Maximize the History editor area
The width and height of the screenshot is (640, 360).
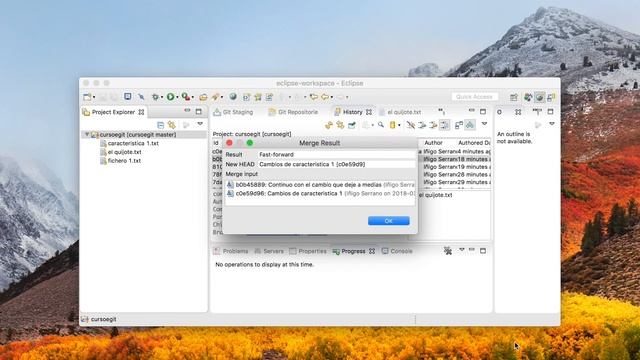click(x=483, y=111)
